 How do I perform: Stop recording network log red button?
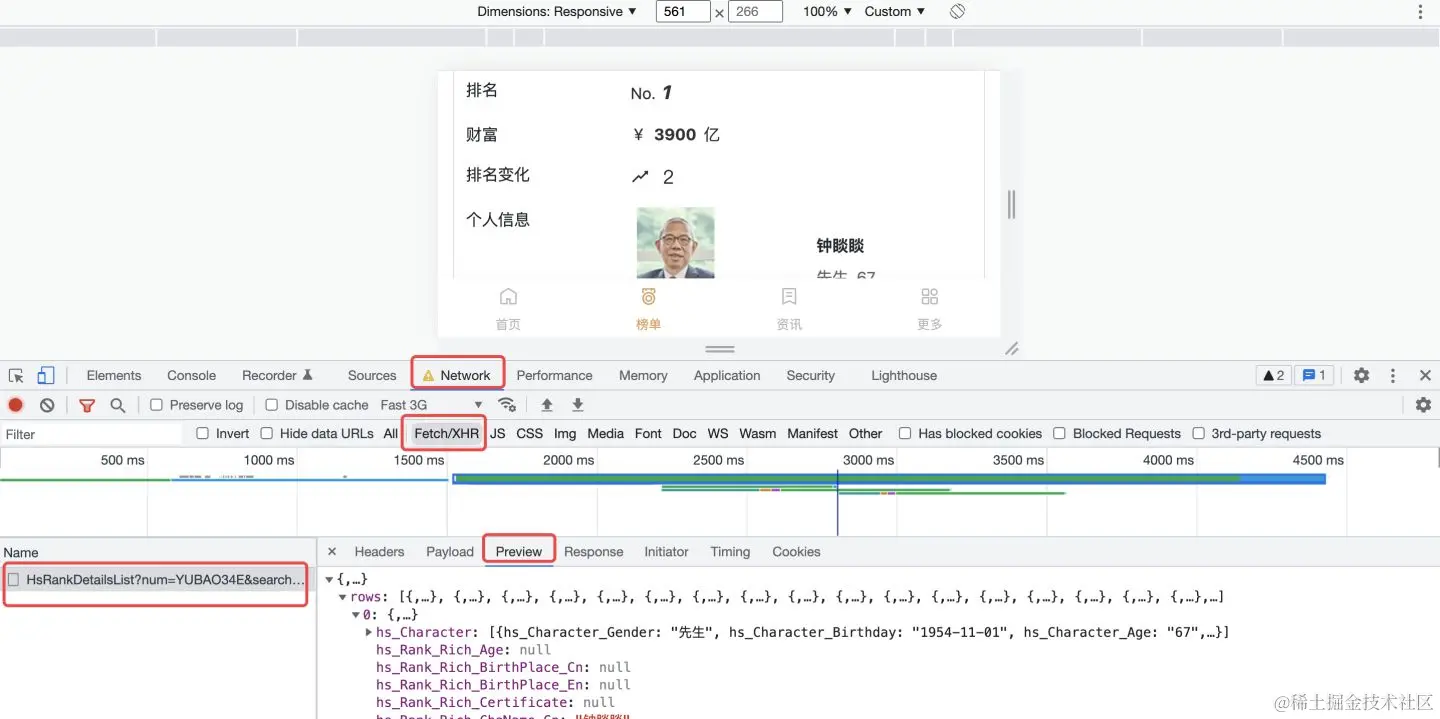pos(16,405)
